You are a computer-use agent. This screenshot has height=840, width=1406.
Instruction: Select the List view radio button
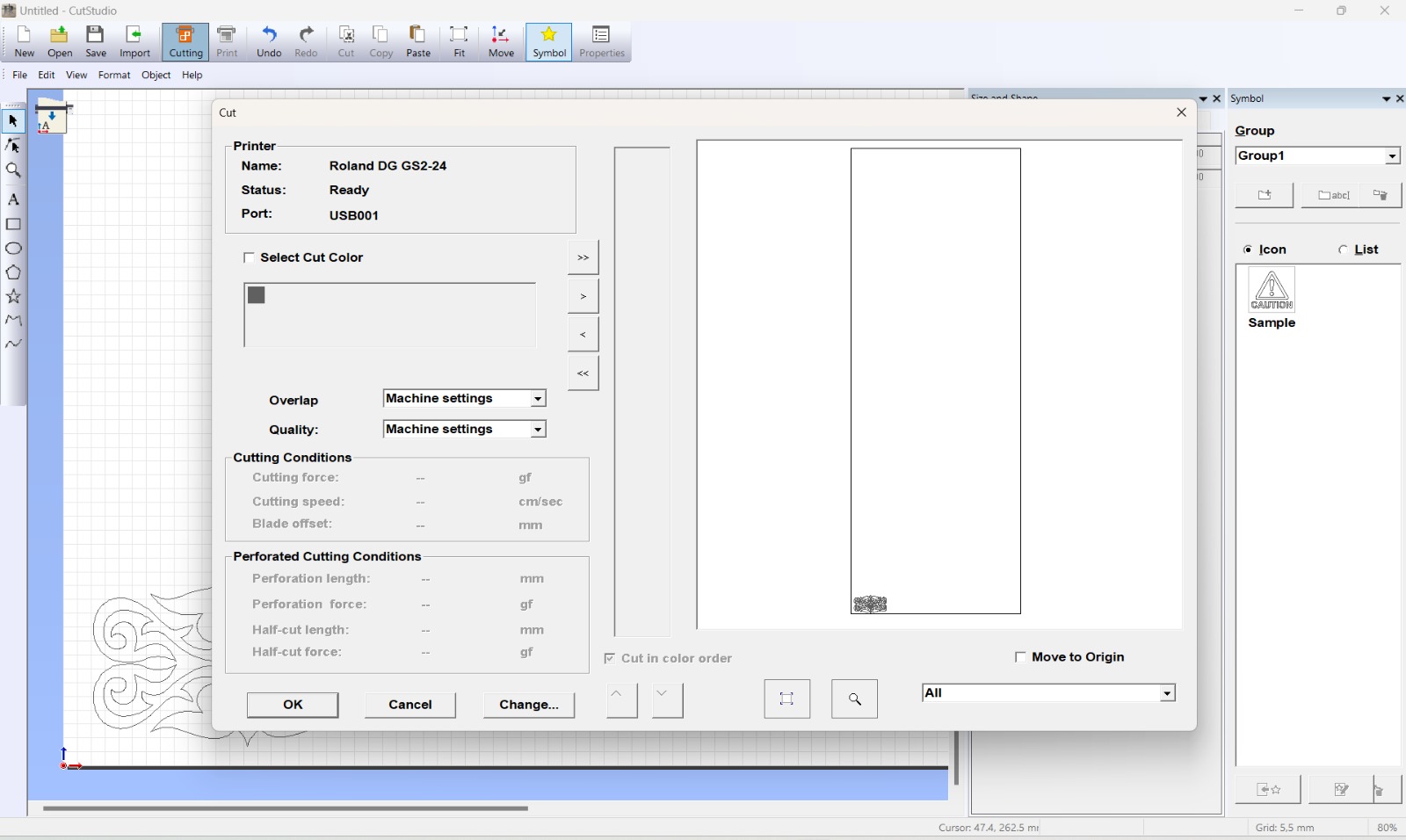coord(1343,250)
